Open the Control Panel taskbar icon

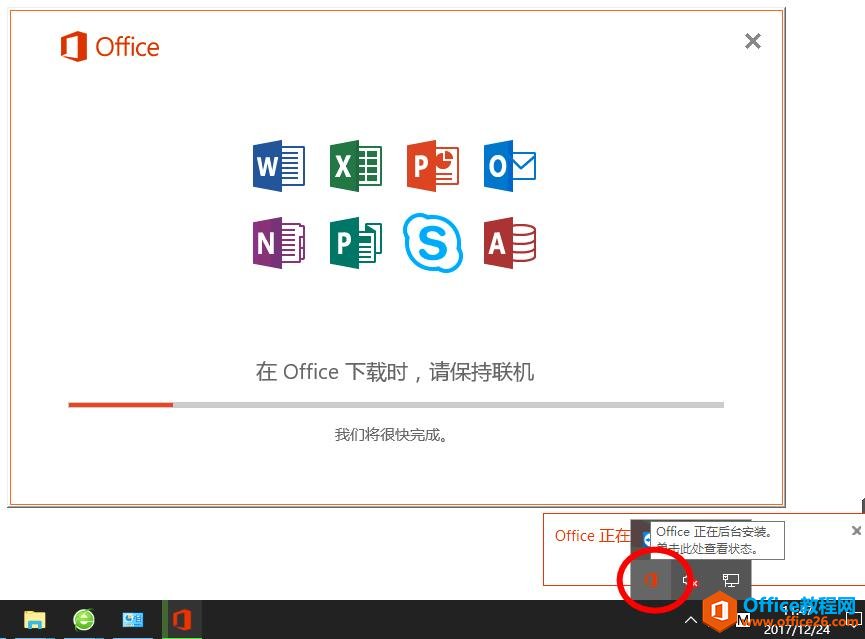click(132, 620)
